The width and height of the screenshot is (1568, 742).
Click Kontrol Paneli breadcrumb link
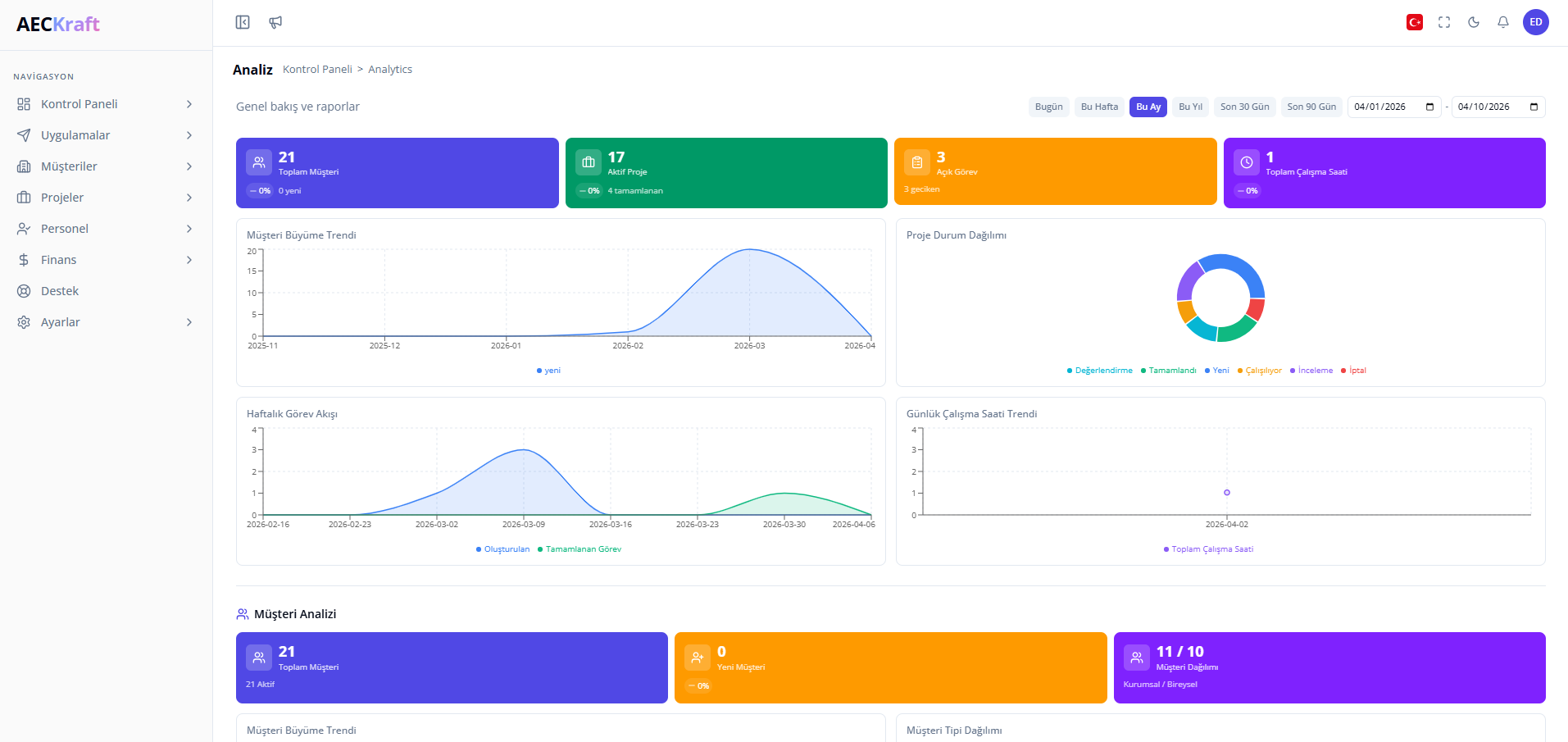click(317, 70)
